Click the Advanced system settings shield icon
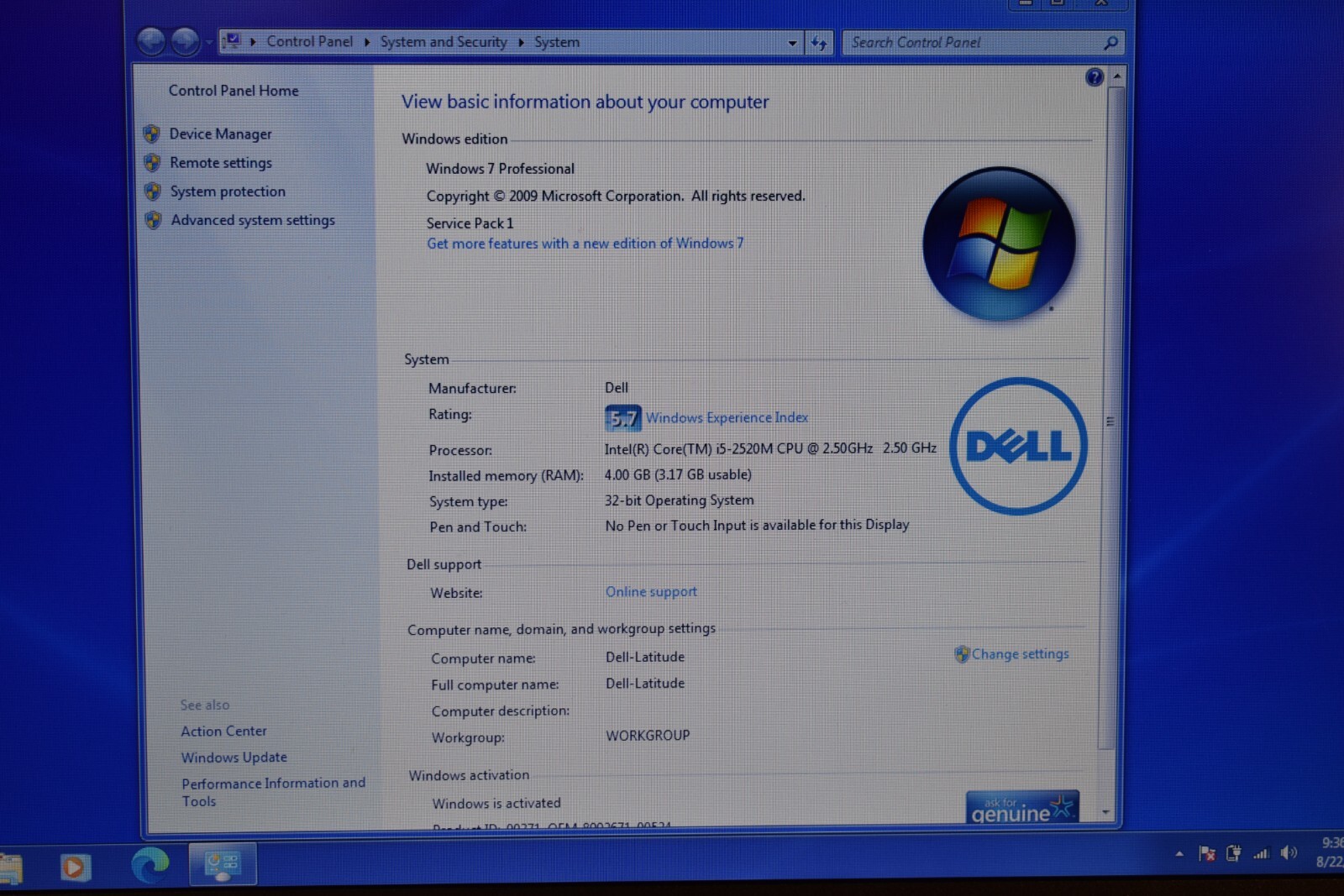The width and height of the screenshot is (1344, 896). (x=153, y=220)
